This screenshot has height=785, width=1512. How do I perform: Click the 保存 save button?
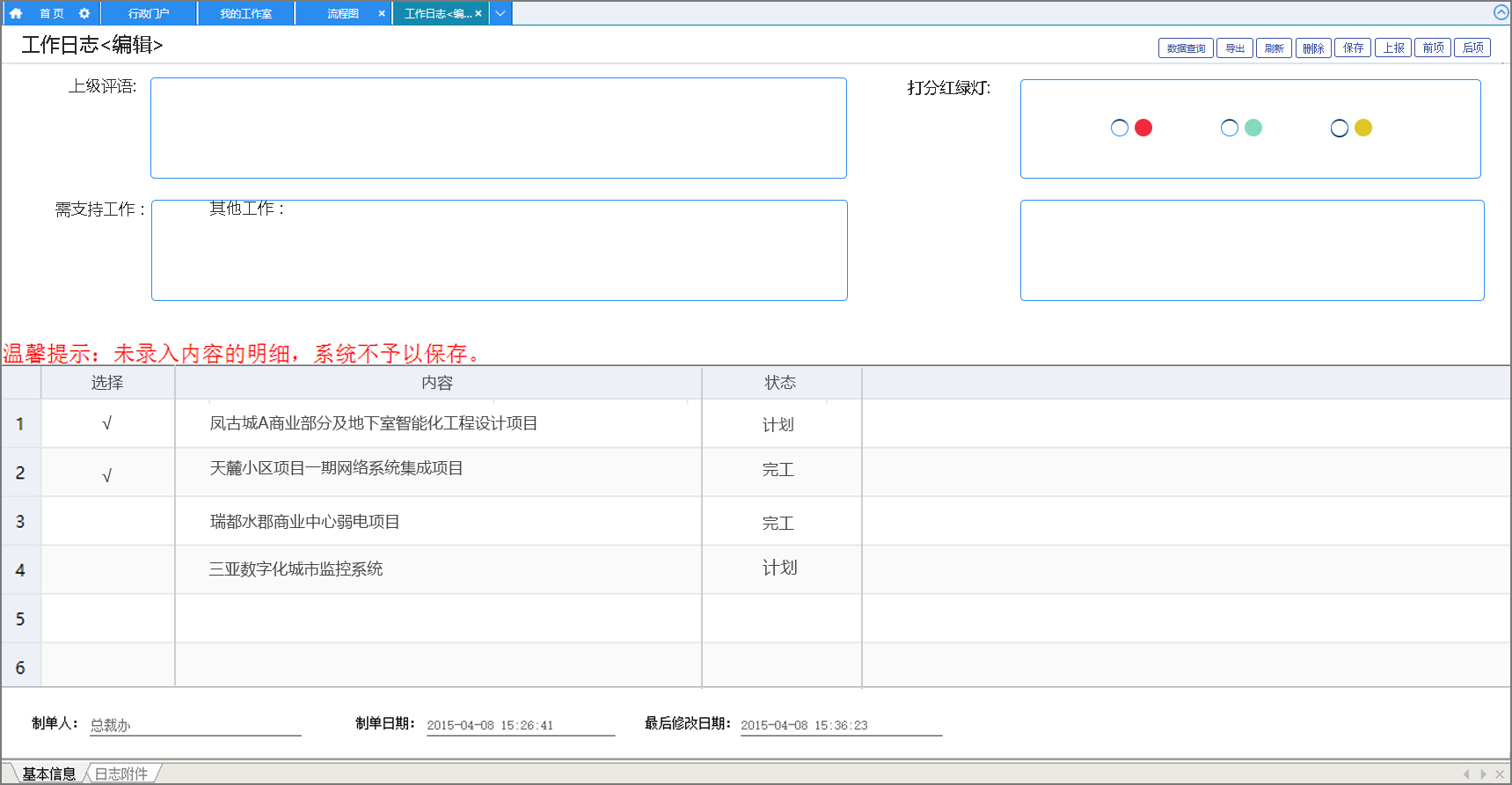(1353, 48)
